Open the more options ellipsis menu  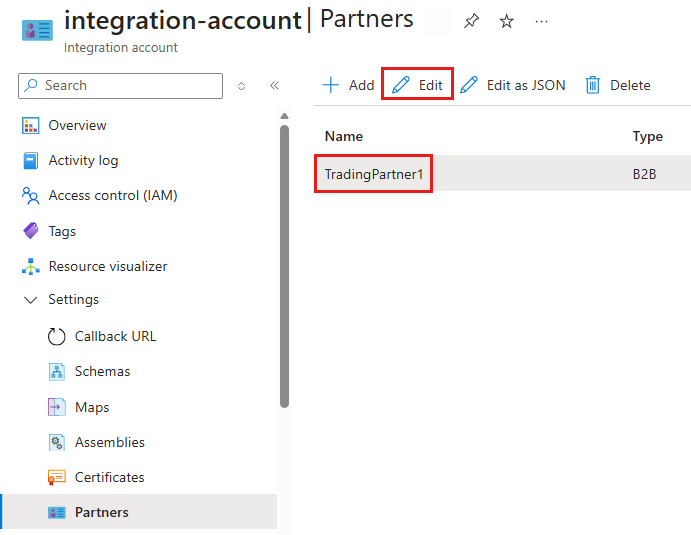(542, 21)
